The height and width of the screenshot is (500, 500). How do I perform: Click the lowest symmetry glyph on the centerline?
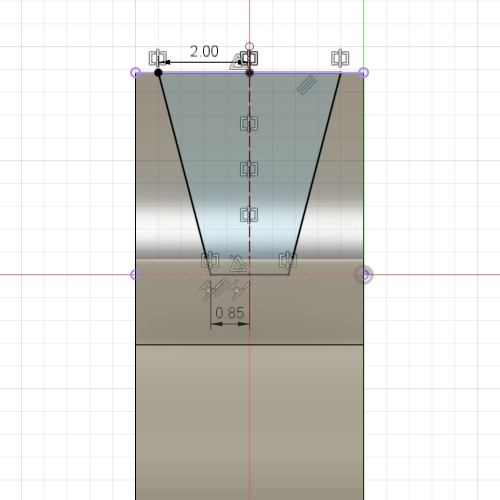pos(249,215)
